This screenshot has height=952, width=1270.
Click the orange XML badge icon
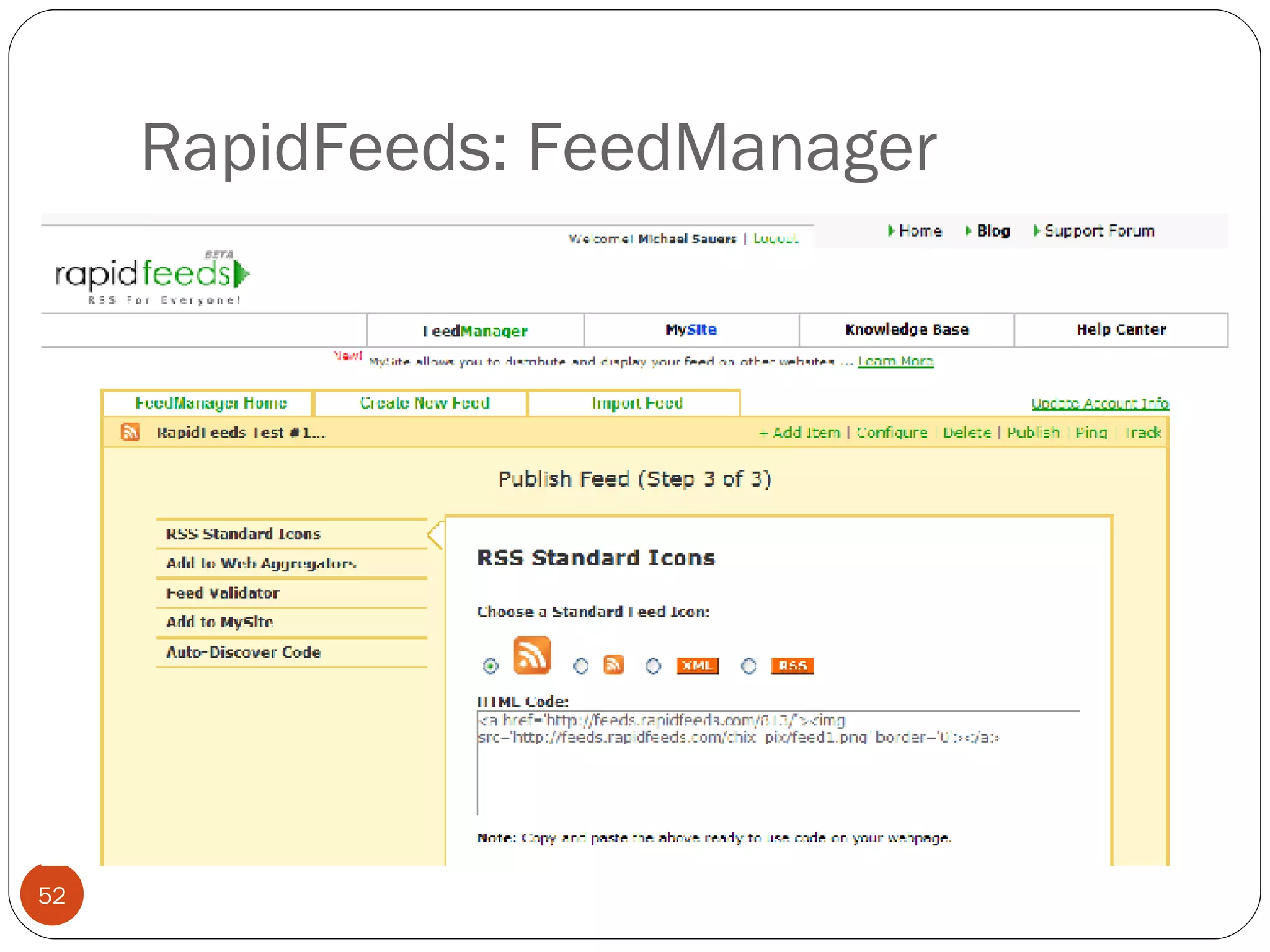point(697,666)
